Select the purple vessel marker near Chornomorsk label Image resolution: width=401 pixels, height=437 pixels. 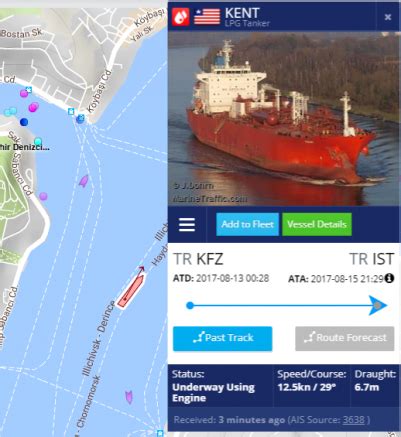pyautogui.click(x=129, y=397)
